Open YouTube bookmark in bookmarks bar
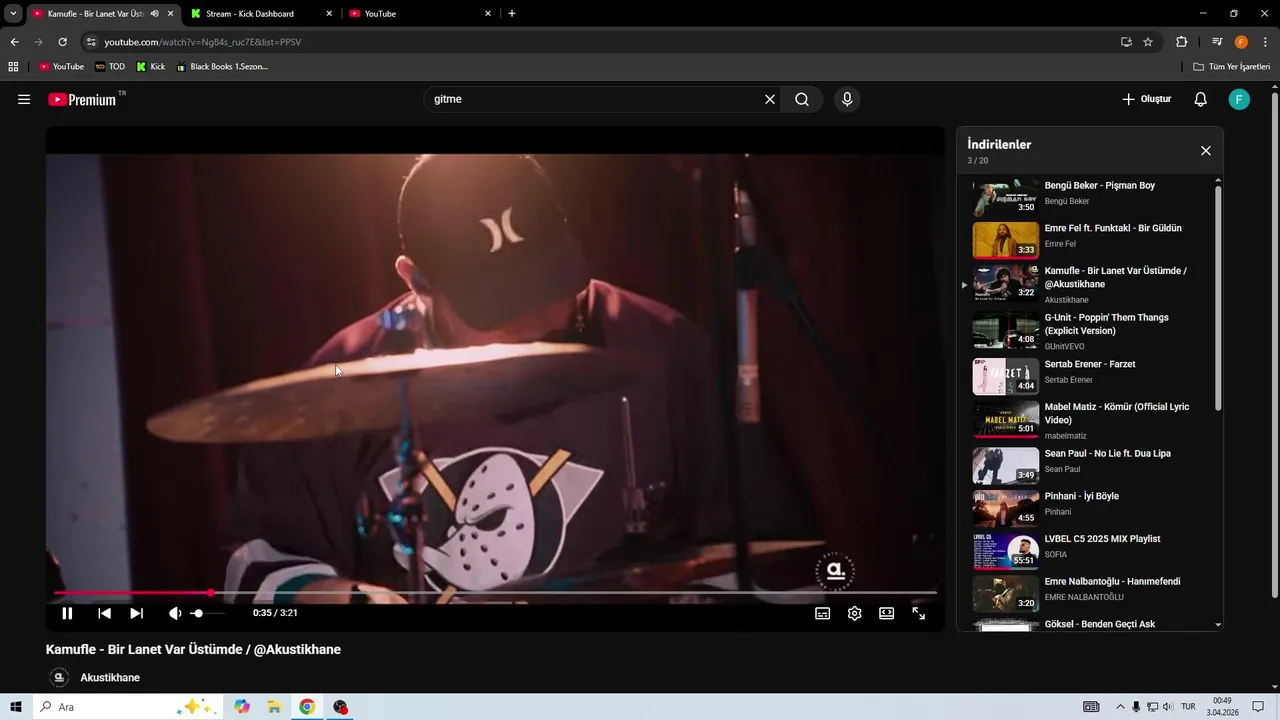Screen dimensions: 1280x720 point(62,67)
